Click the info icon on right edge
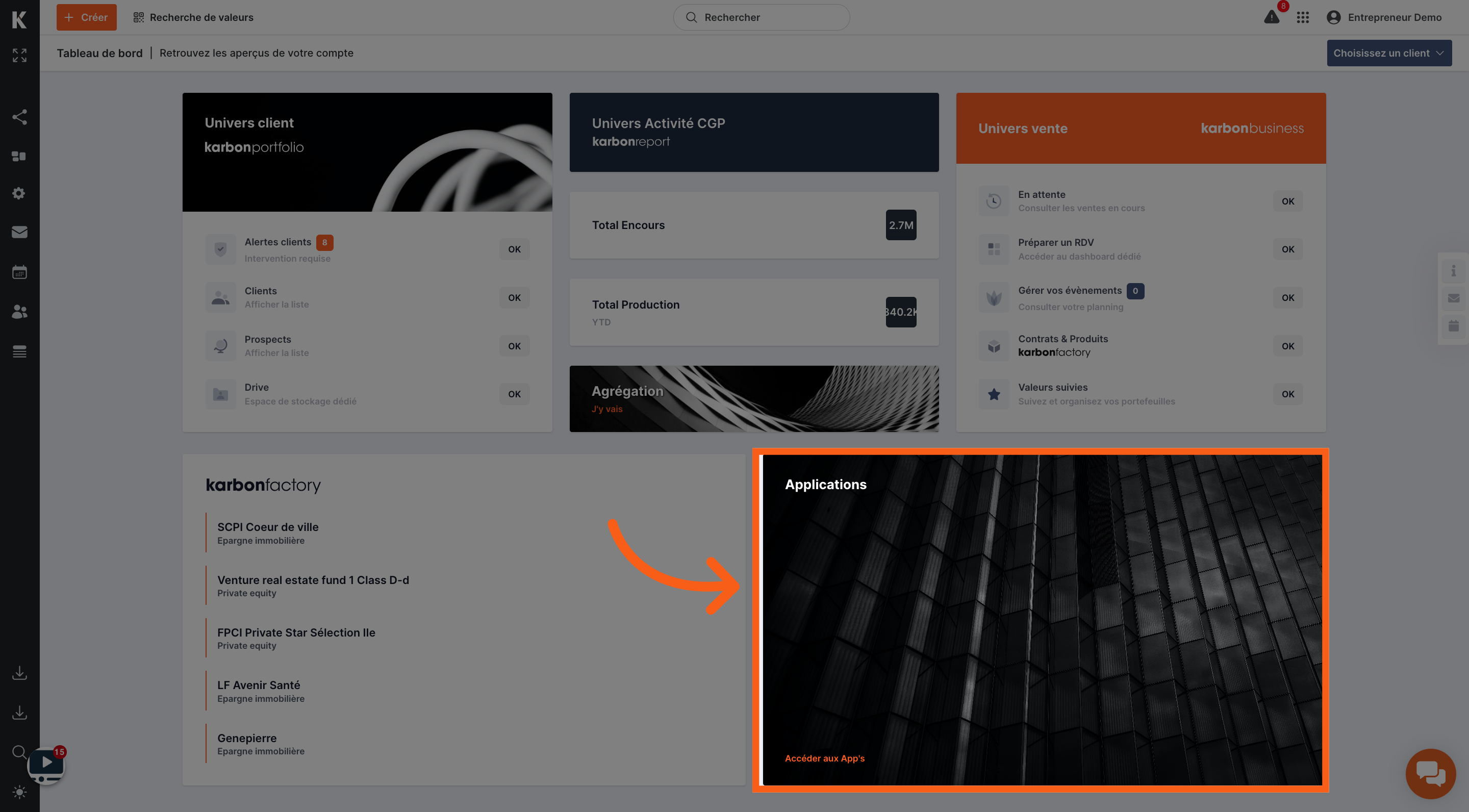 [1454, 271]
